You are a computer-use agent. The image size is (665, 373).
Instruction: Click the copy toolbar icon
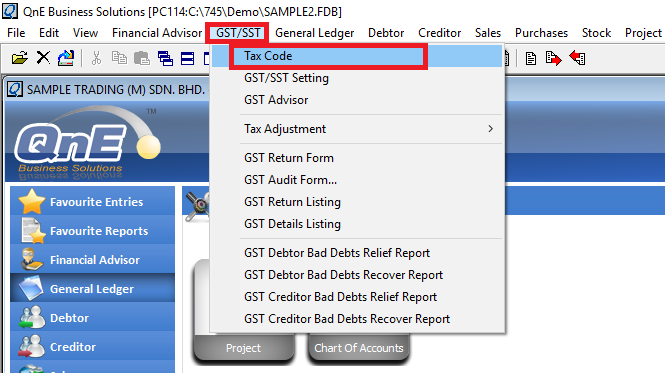coord(119,58)
